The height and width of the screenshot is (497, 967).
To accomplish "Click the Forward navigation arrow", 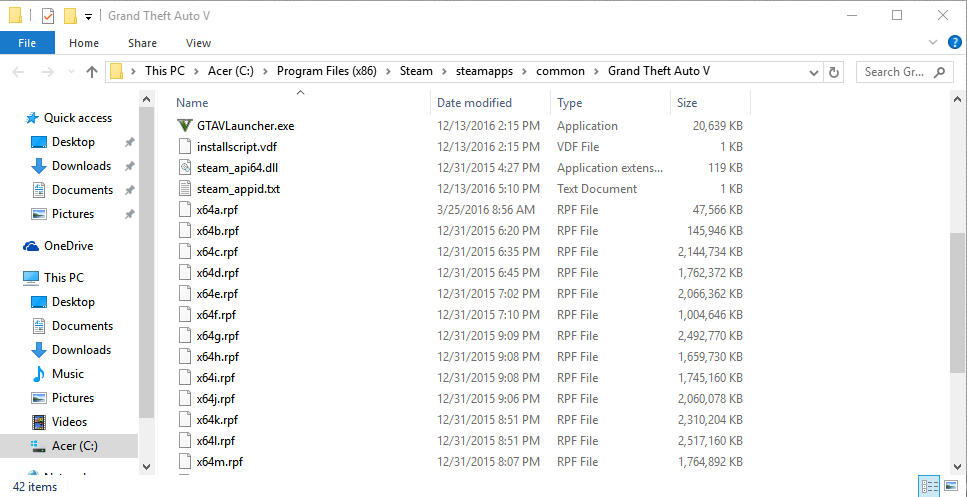I will click(x=47, y=72).
